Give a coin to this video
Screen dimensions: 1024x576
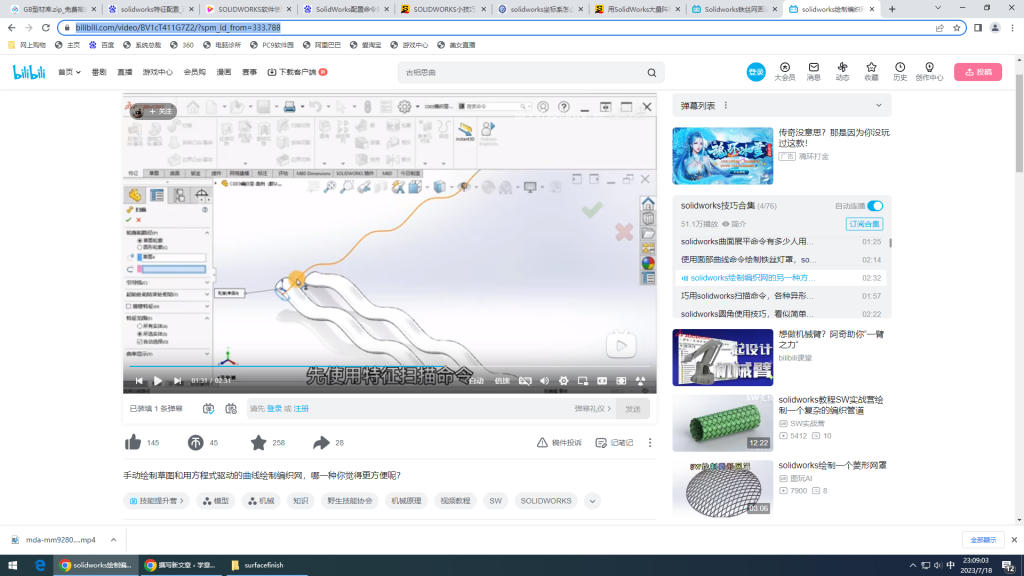pyautogui.click(x=196, y=442)
